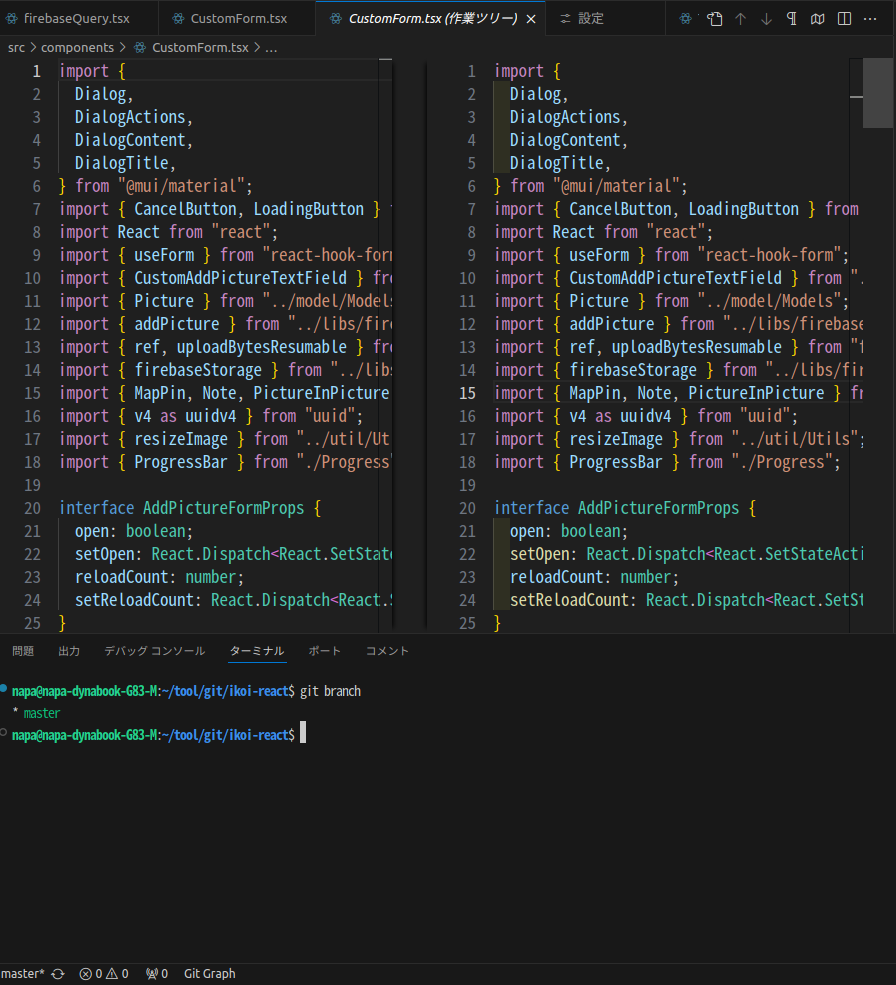Screen dimensions: 896x985
Task: Toggle the side-by-side diff layout icon
Action: point(844,19)
